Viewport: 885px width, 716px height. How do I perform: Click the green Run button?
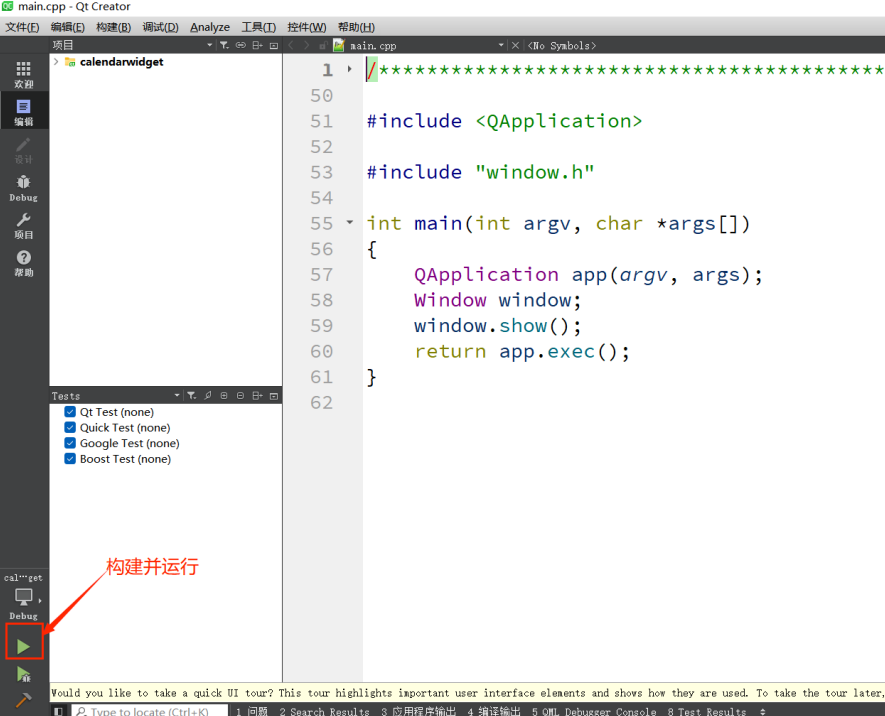tap(24, 646)
